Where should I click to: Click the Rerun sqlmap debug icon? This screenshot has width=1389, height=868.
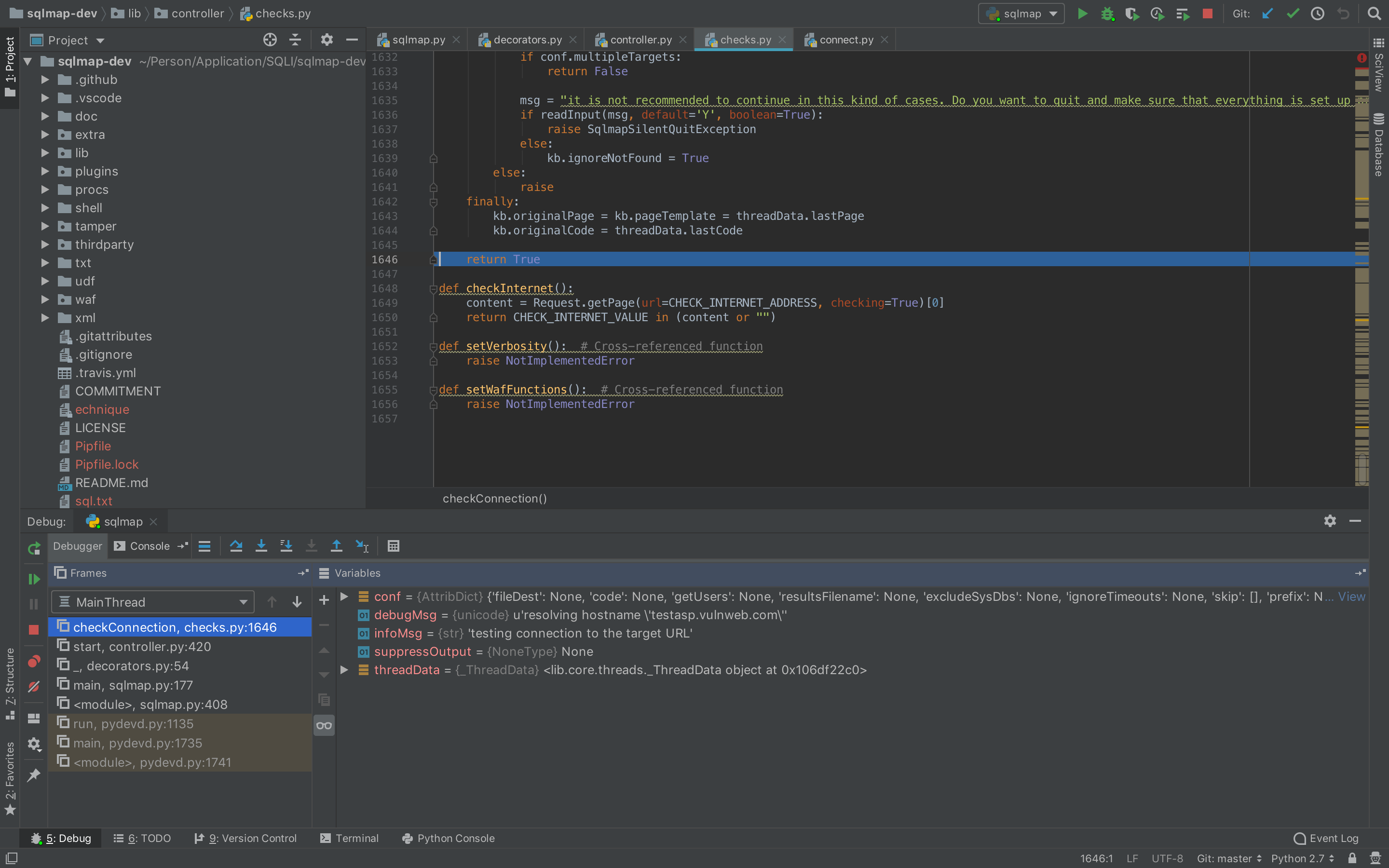click(34, 548)
